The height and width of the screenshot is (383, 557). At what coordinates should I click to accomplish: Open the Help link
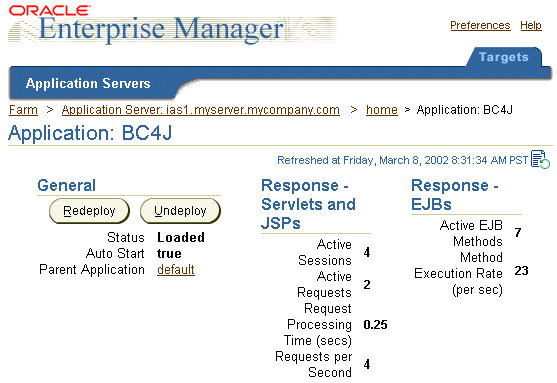531,25
